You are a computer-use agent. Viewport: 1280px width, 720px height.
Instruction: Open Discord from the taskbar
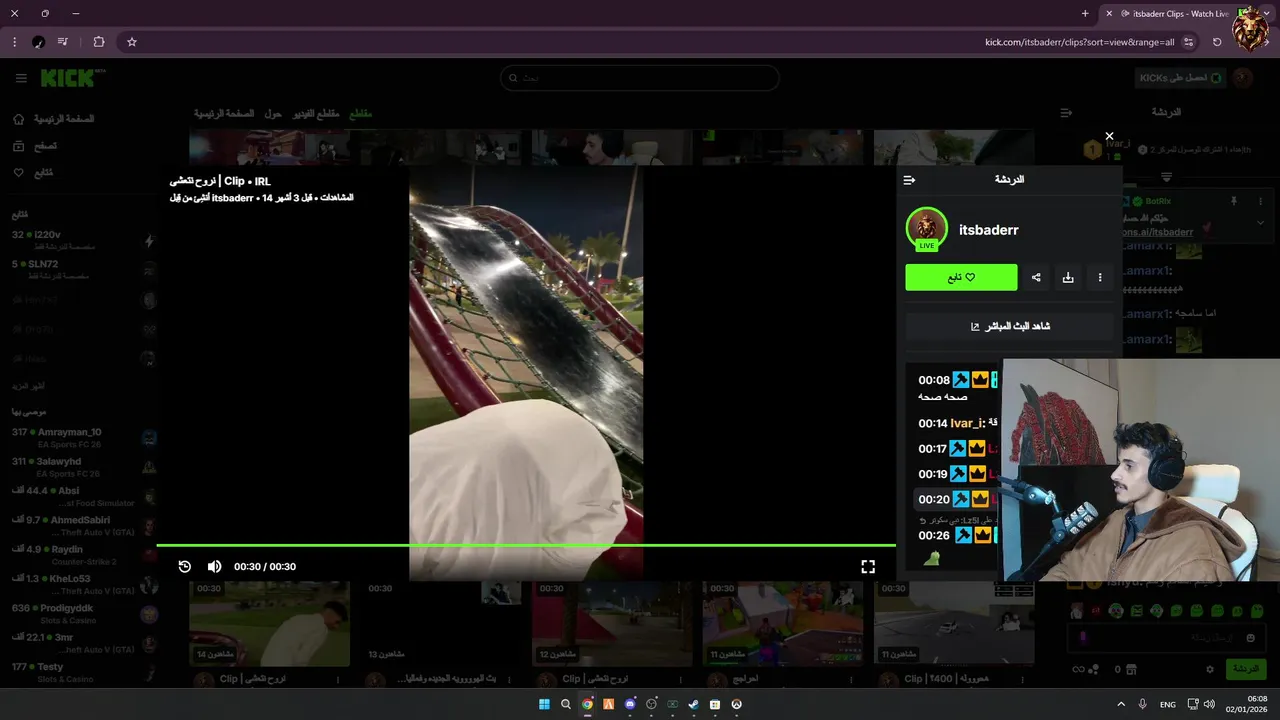[630, 704]
